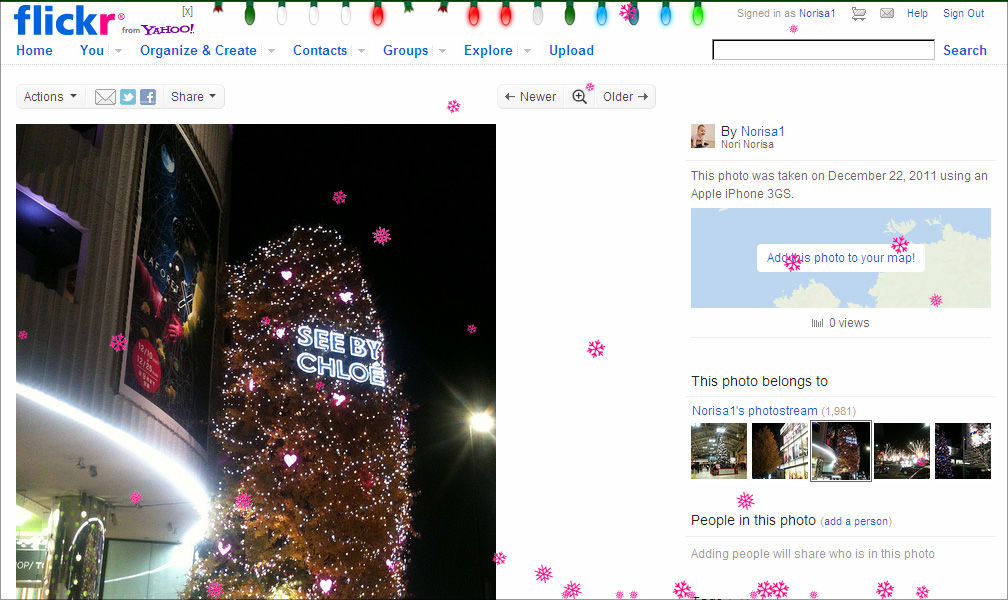The width and height of the screenshot is (1008, 600).
Task: Go to the Older photo
Action: pos(626,96)
